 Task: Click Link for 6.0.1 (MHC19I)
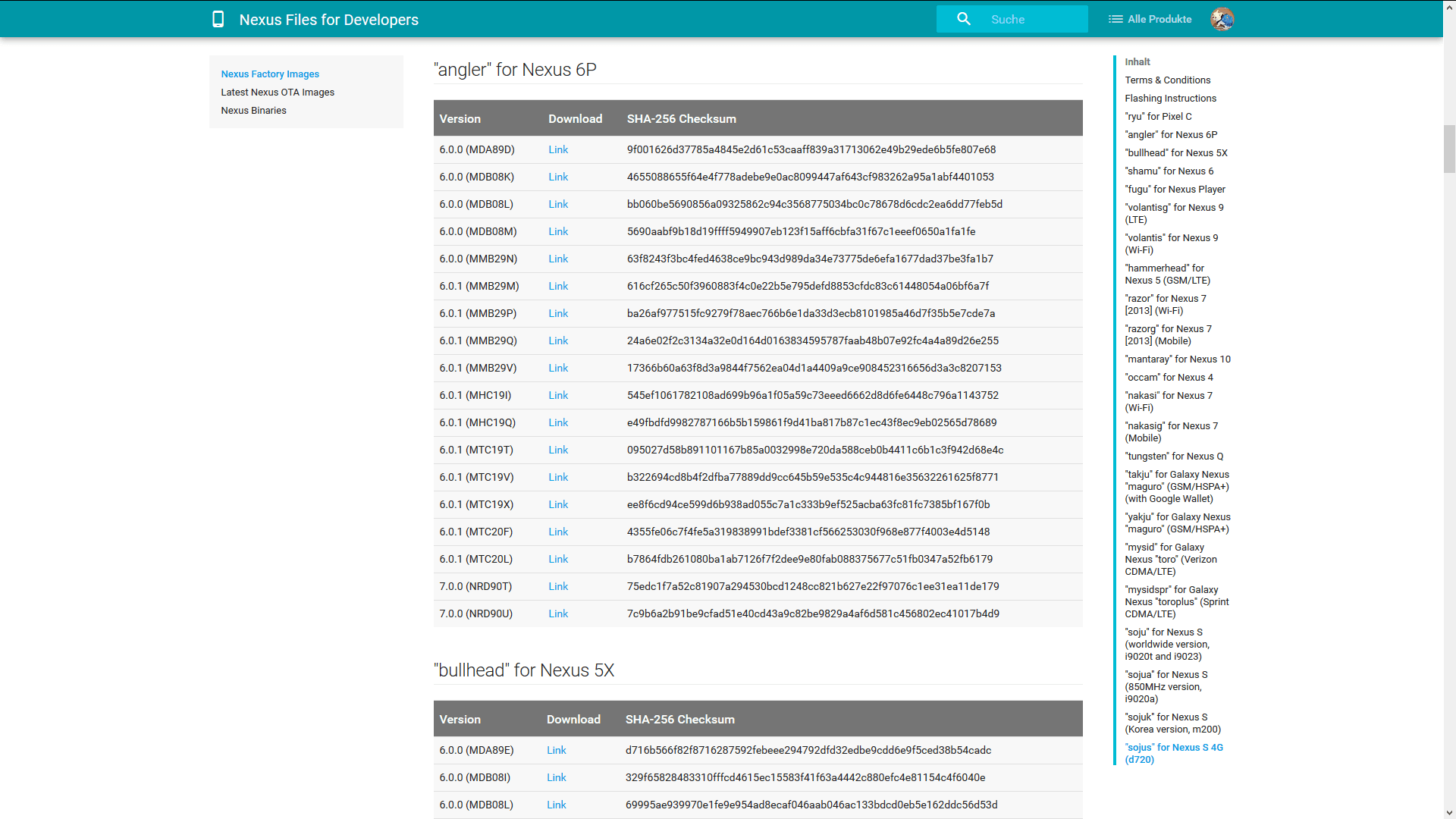(558, 396)
